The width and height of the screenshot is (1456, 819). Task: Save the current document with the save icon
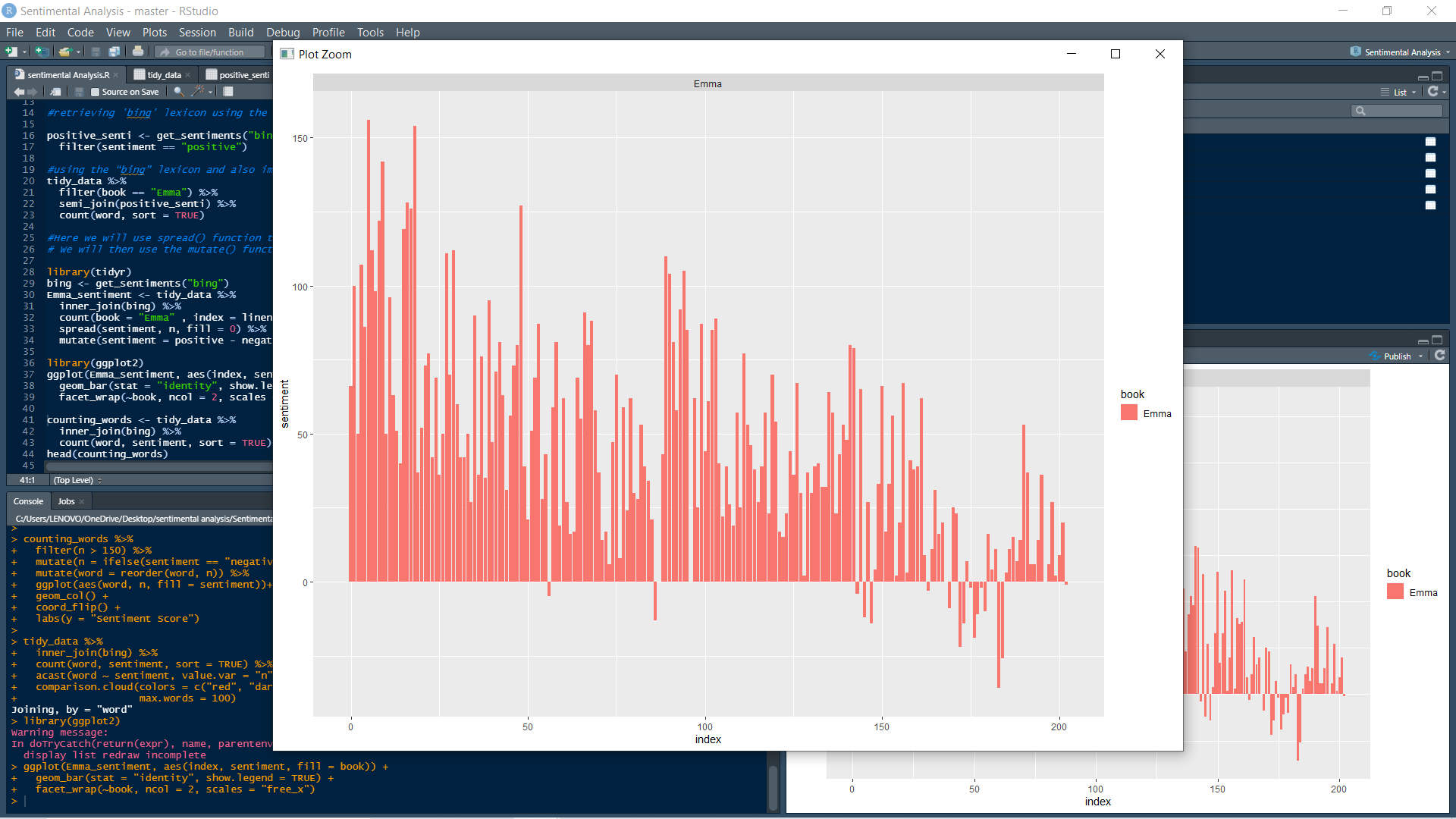(96, 52)
